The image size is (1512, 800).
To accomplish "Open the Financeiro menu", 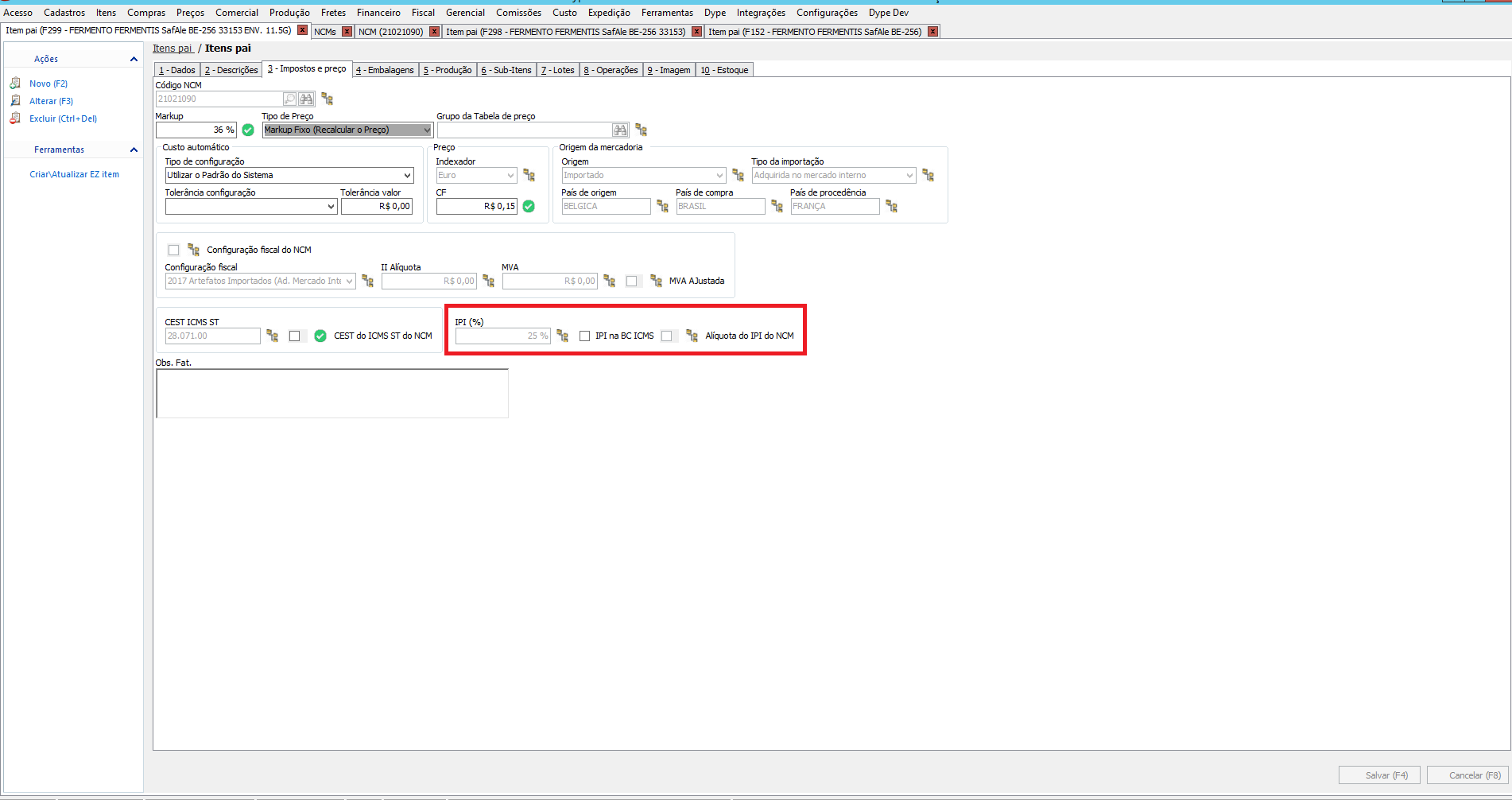I will [378, 13].
